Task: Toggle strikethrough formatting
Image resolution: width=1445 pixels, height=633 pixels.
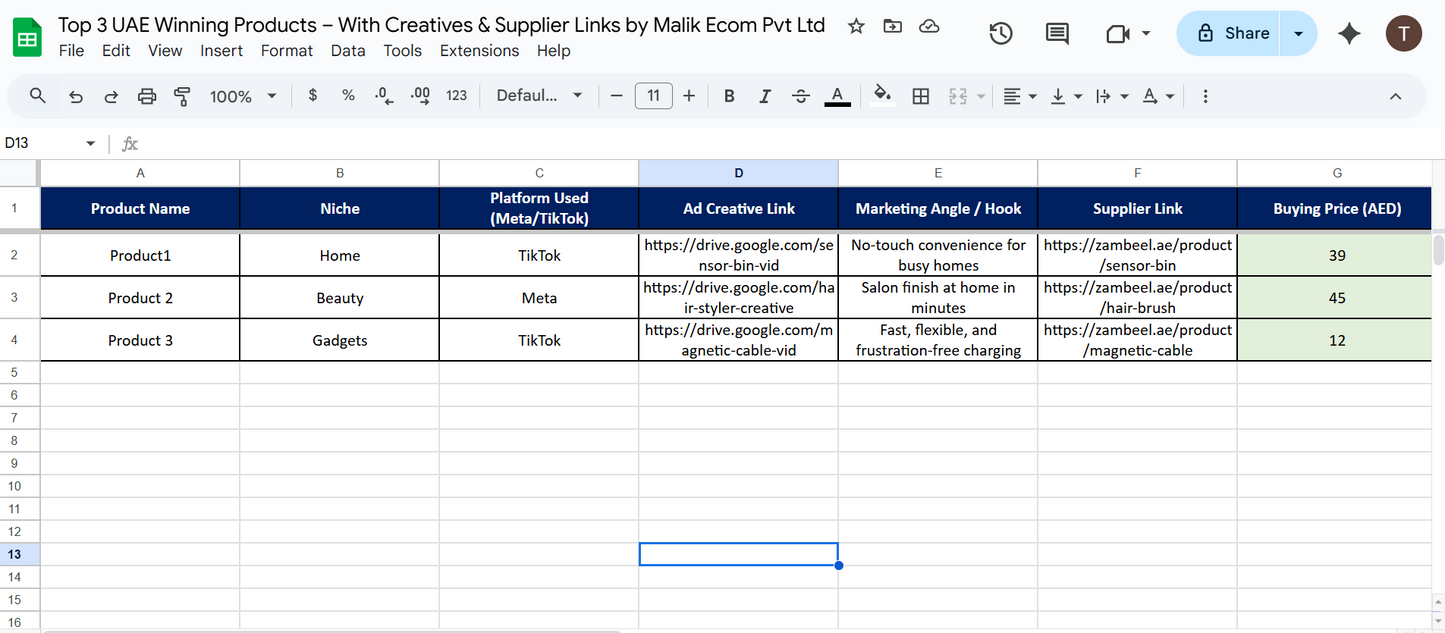Action: point(801,96)
